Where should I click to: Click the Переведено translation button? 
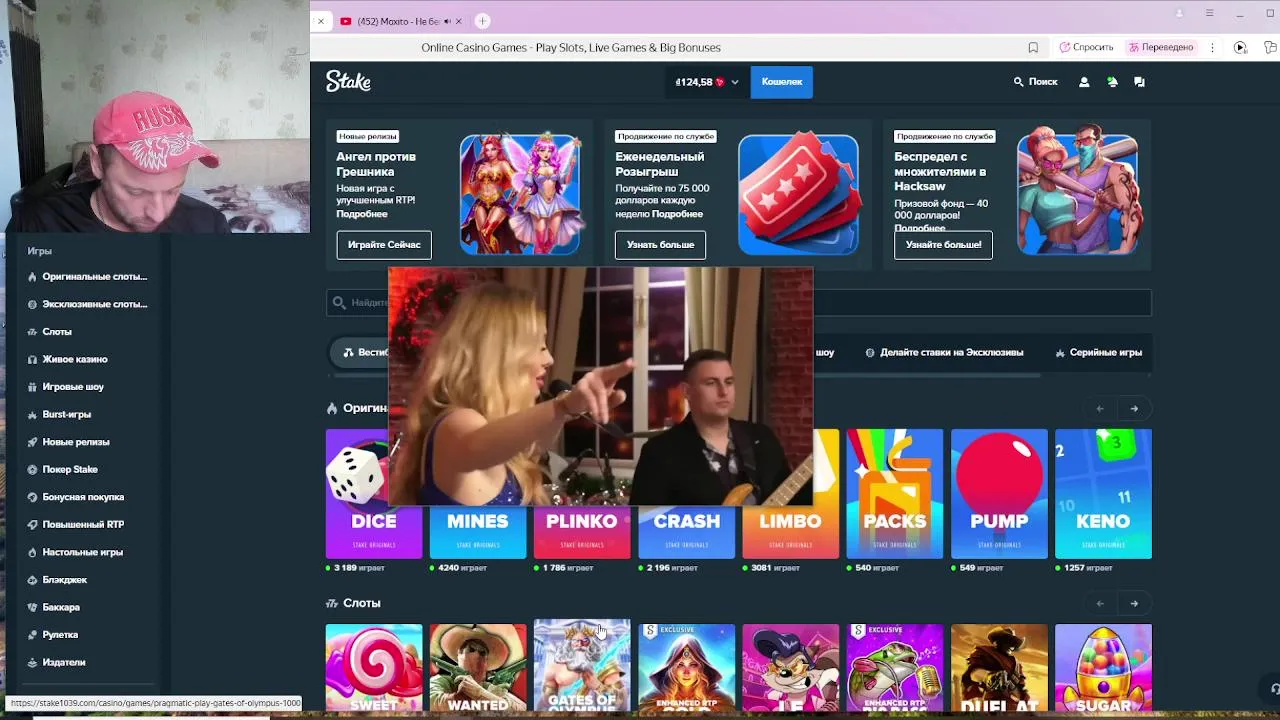1160,47
